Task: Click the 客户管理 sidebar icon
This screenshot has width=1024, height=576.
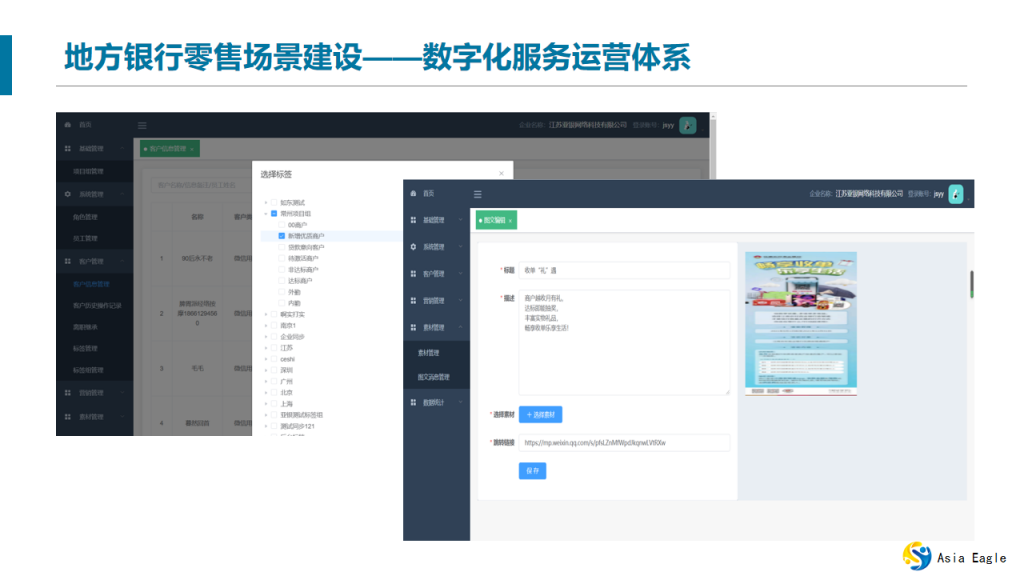Action: tap(412, 272)
